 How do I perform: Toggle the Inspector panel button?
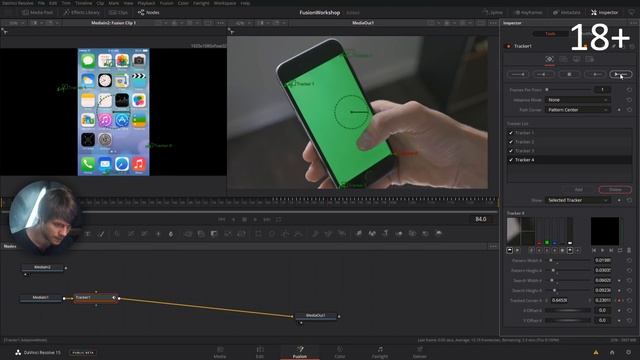click(604, 13)
